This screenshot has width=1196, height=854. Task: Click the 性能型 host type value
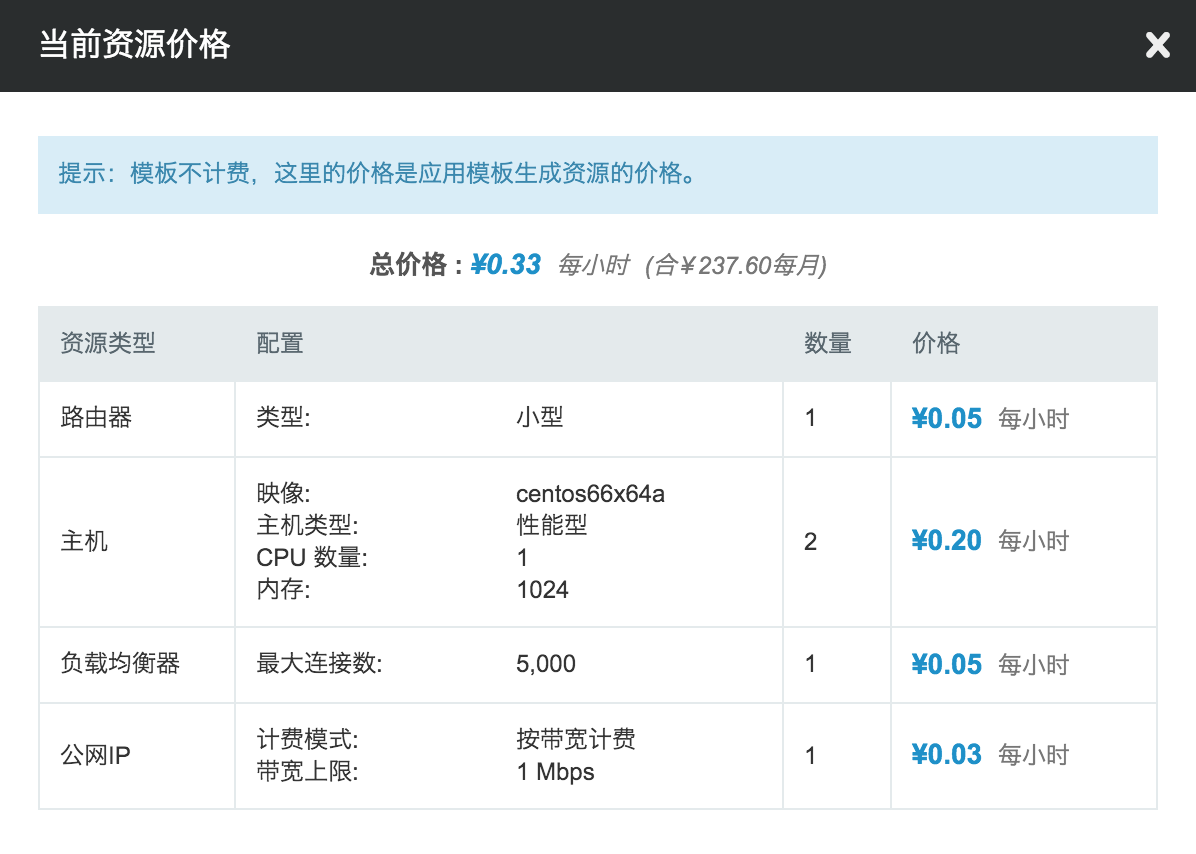[551, 525]
